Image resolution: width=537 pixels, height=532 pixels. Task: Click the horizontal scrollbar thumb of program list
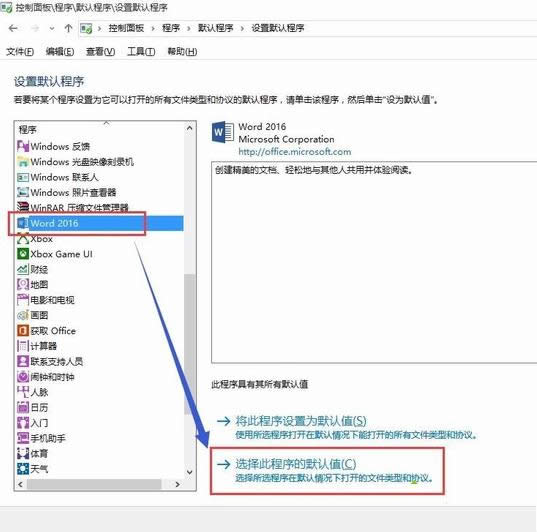[94, 484]
